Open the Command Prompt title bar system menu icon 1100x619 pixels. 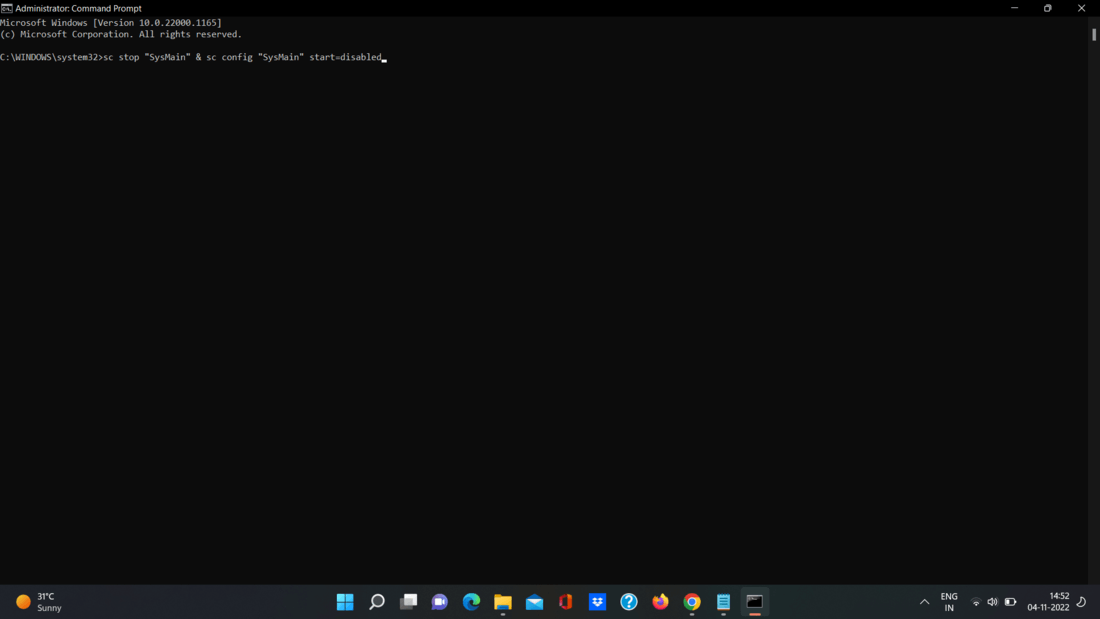[x=6, y=8]
